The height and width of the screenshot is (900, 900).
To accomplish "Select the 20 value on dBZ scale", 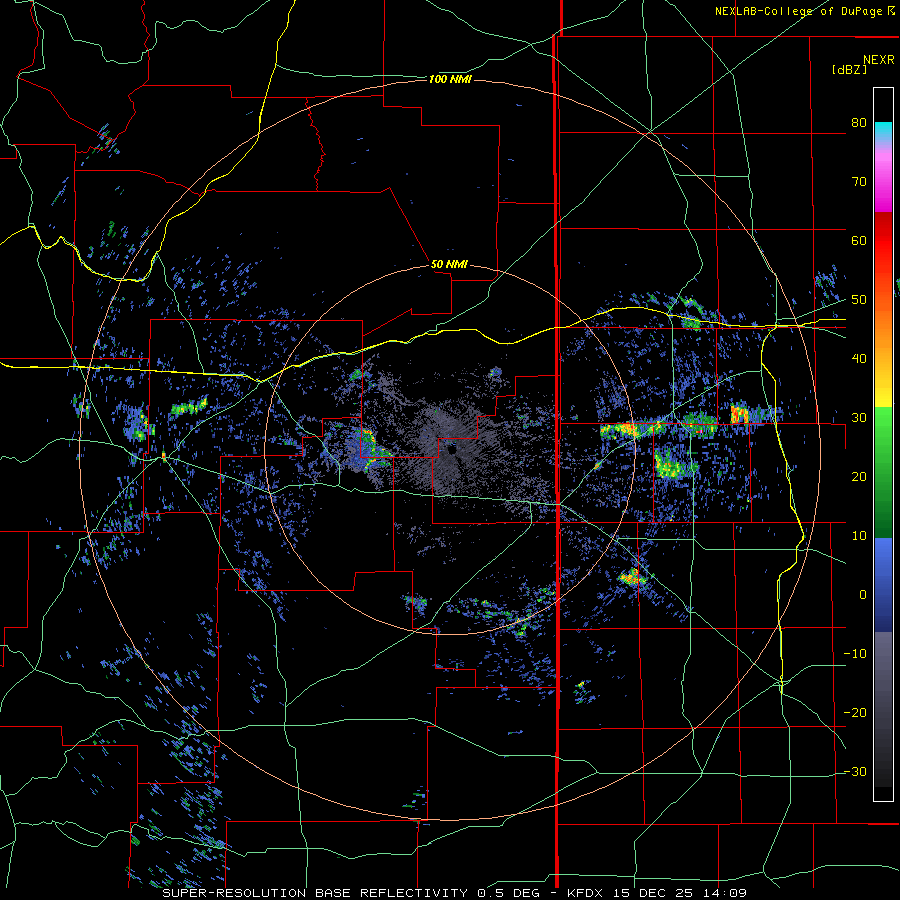I will coord(859,476).
